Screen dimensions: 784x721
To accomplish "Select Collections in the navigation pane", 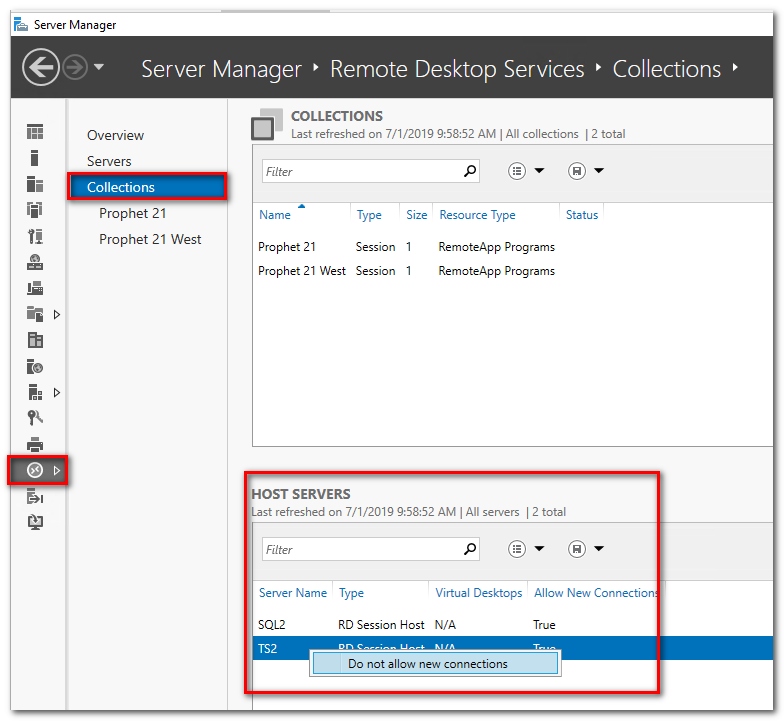I will click(x=148, y=187).
